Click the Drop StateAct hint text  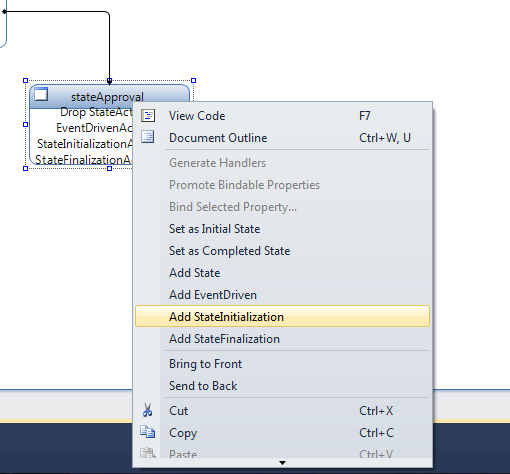[x=96, y=112]
